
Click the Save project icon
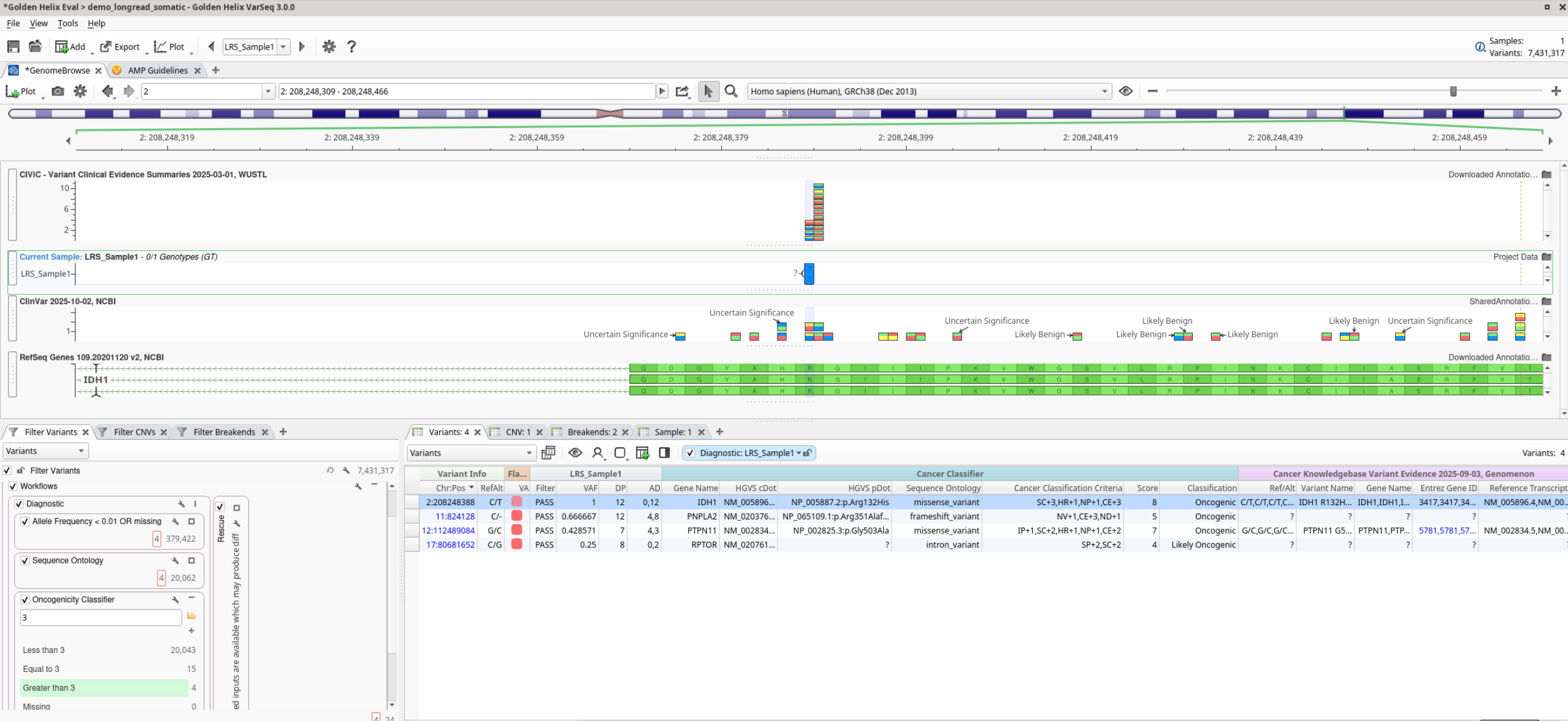(x=13, y=47)
